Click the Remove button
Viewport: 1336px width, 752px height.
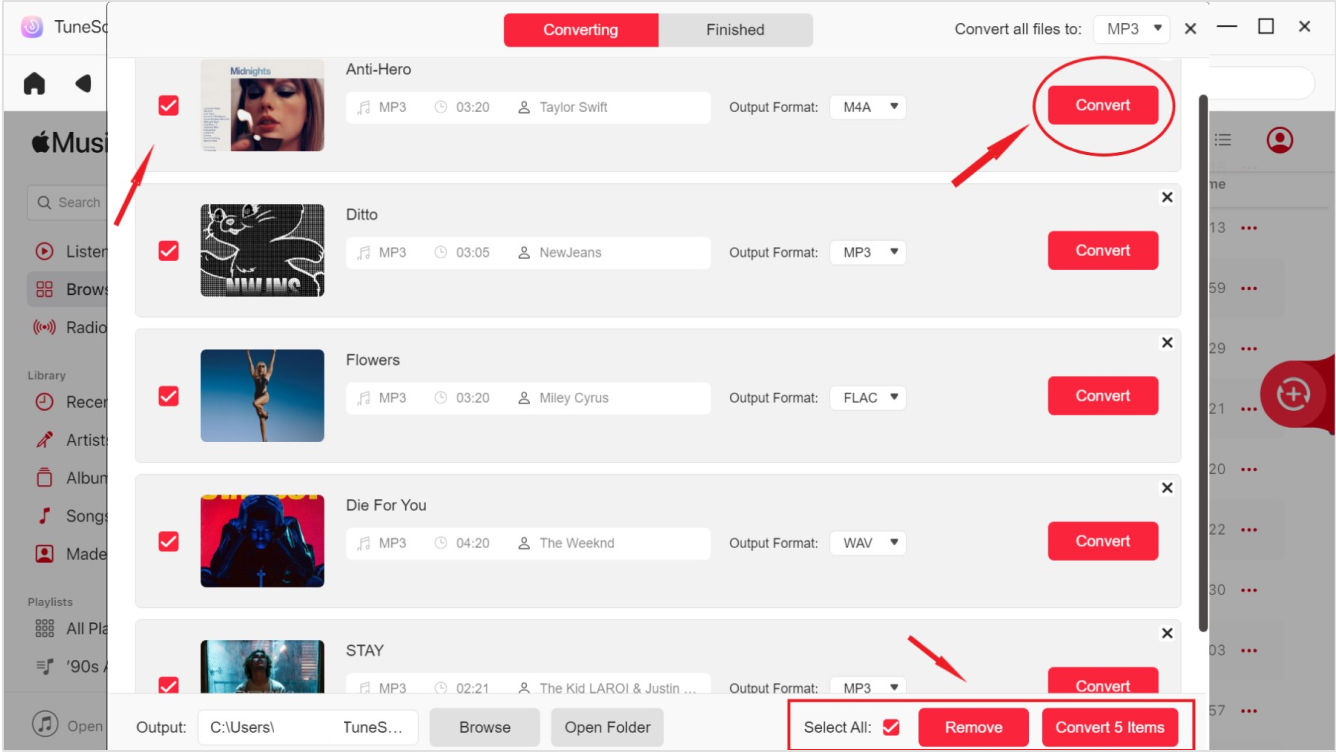974,727
